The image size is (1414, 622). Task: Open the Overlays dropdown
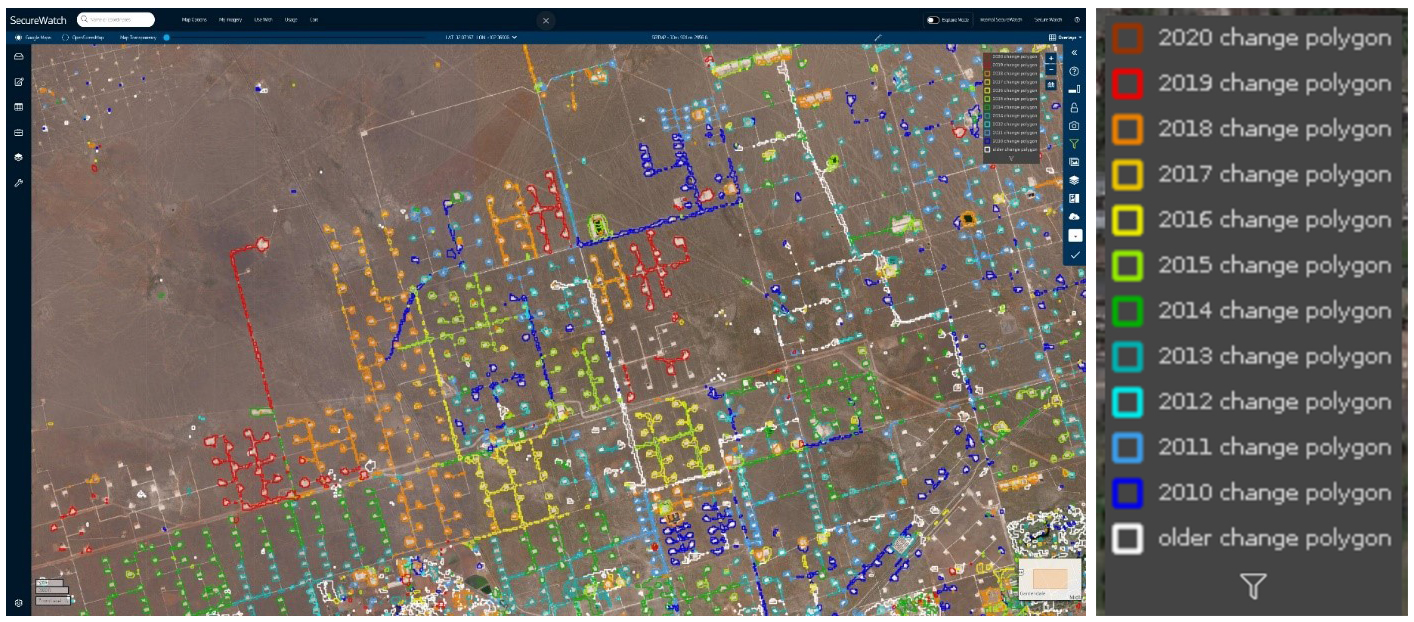[1065, 37]
